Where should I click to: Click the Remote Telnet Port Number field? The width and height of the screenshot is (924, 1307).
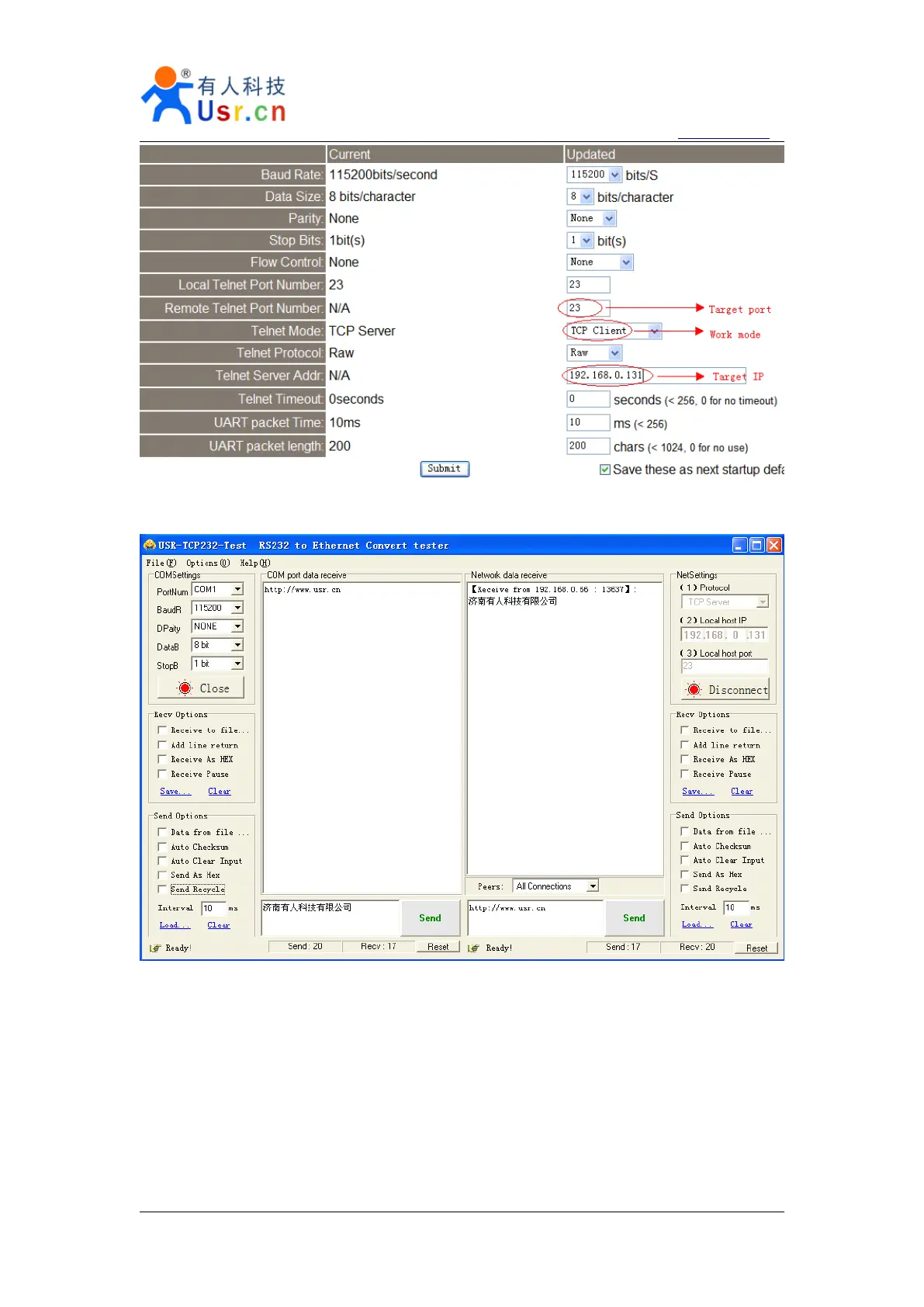(588, 308)
